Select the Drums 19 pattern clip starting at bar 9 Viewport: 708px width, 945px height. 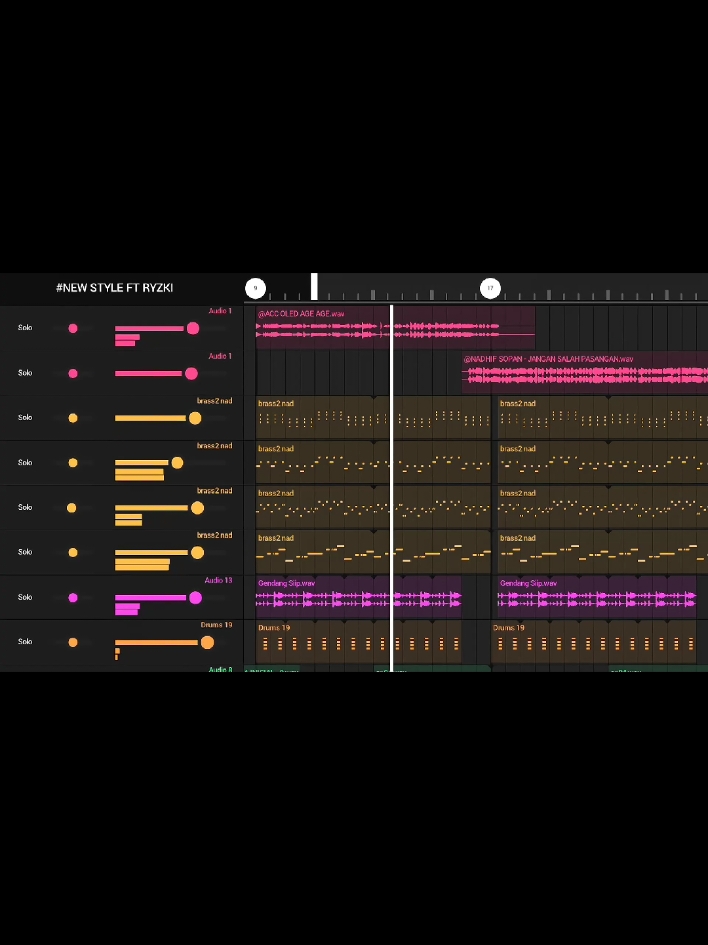[359, 642]
